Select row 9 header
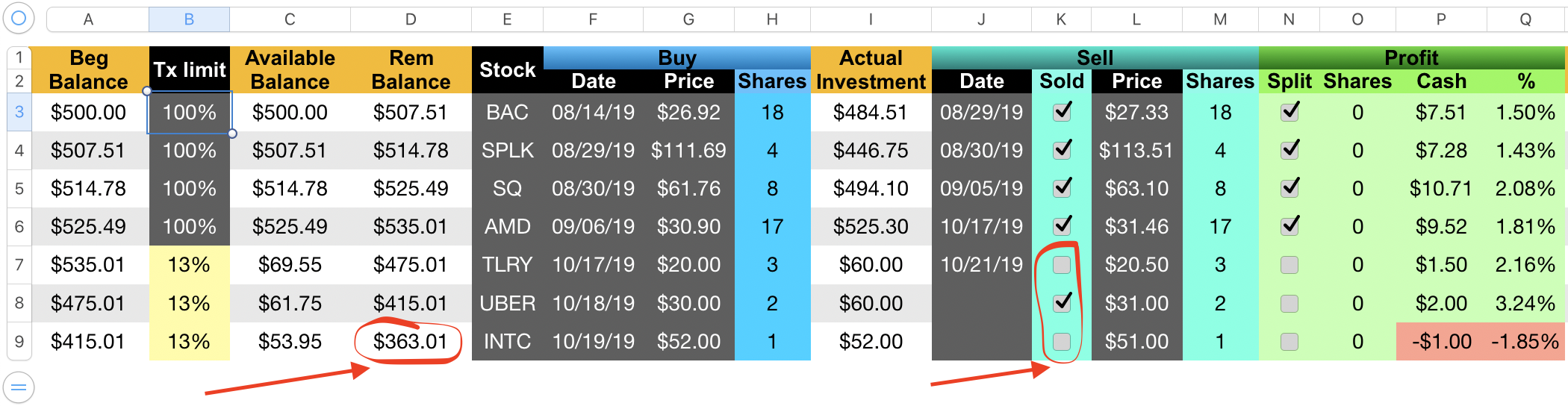The width and height of the screenshot is (1568, 406). 19,342
